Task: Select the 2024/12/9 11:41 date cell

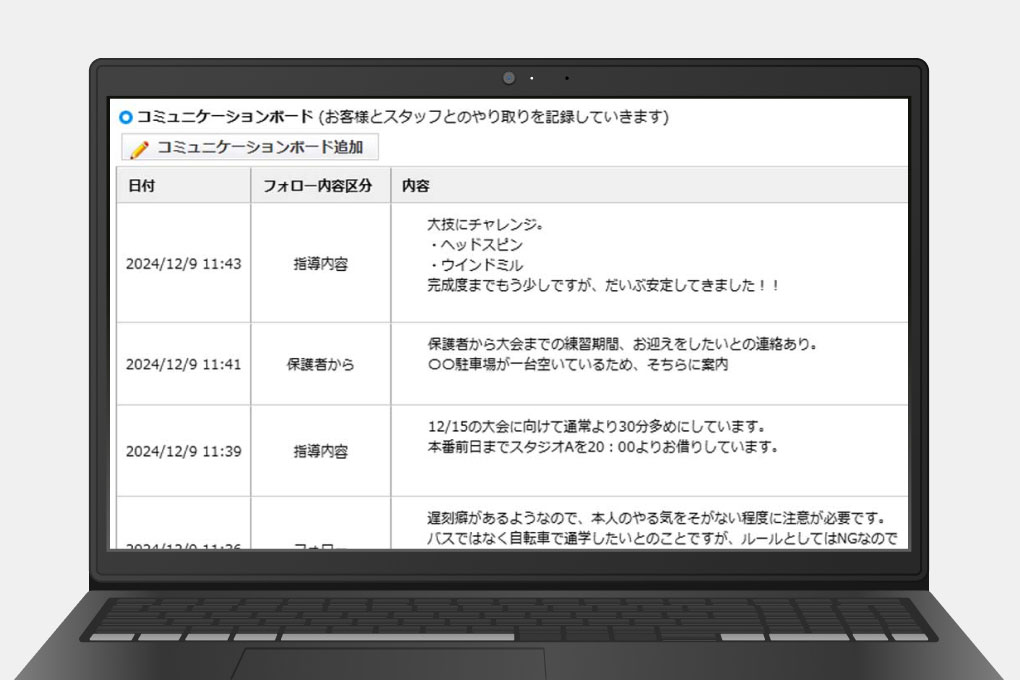Action: pyautogui.click(x=183, y=364)
